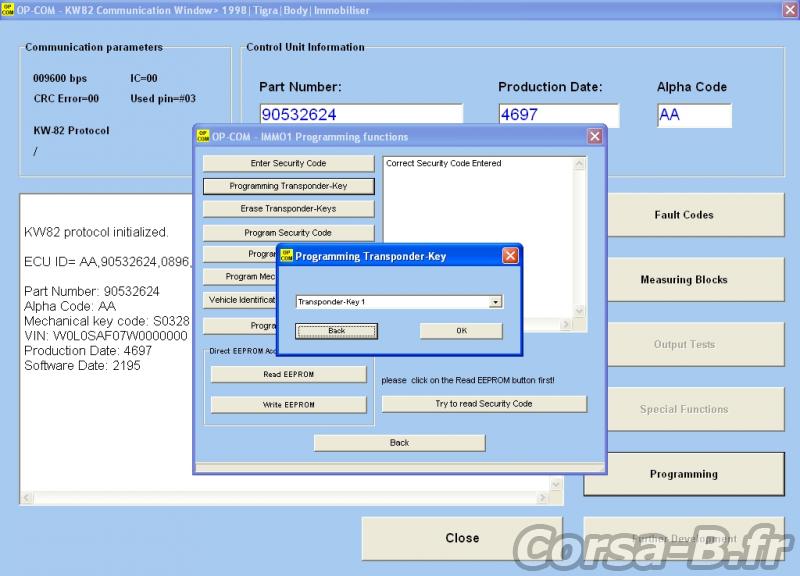
Task: Click Try to read Security Code button
Action: [x=484, y=404]
